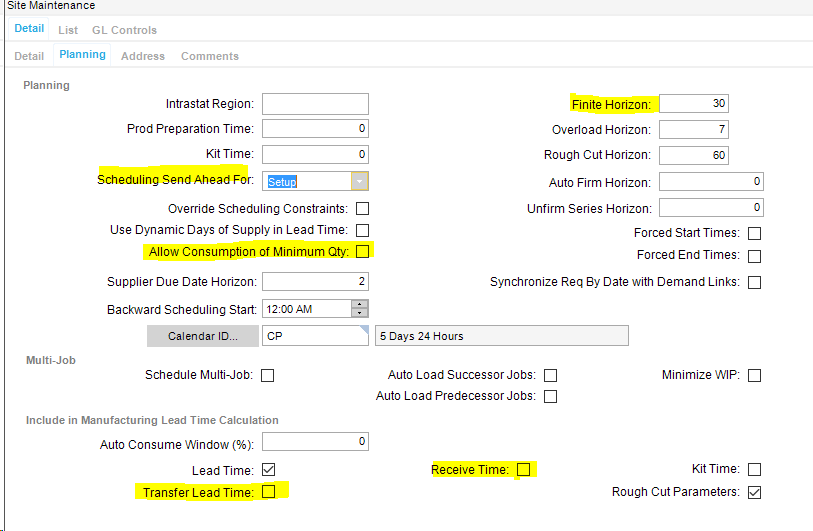This screenshot has width=813, height=531.
Task: Check Synchronize Req By Date with Demand Links
Action: point(754,283)
